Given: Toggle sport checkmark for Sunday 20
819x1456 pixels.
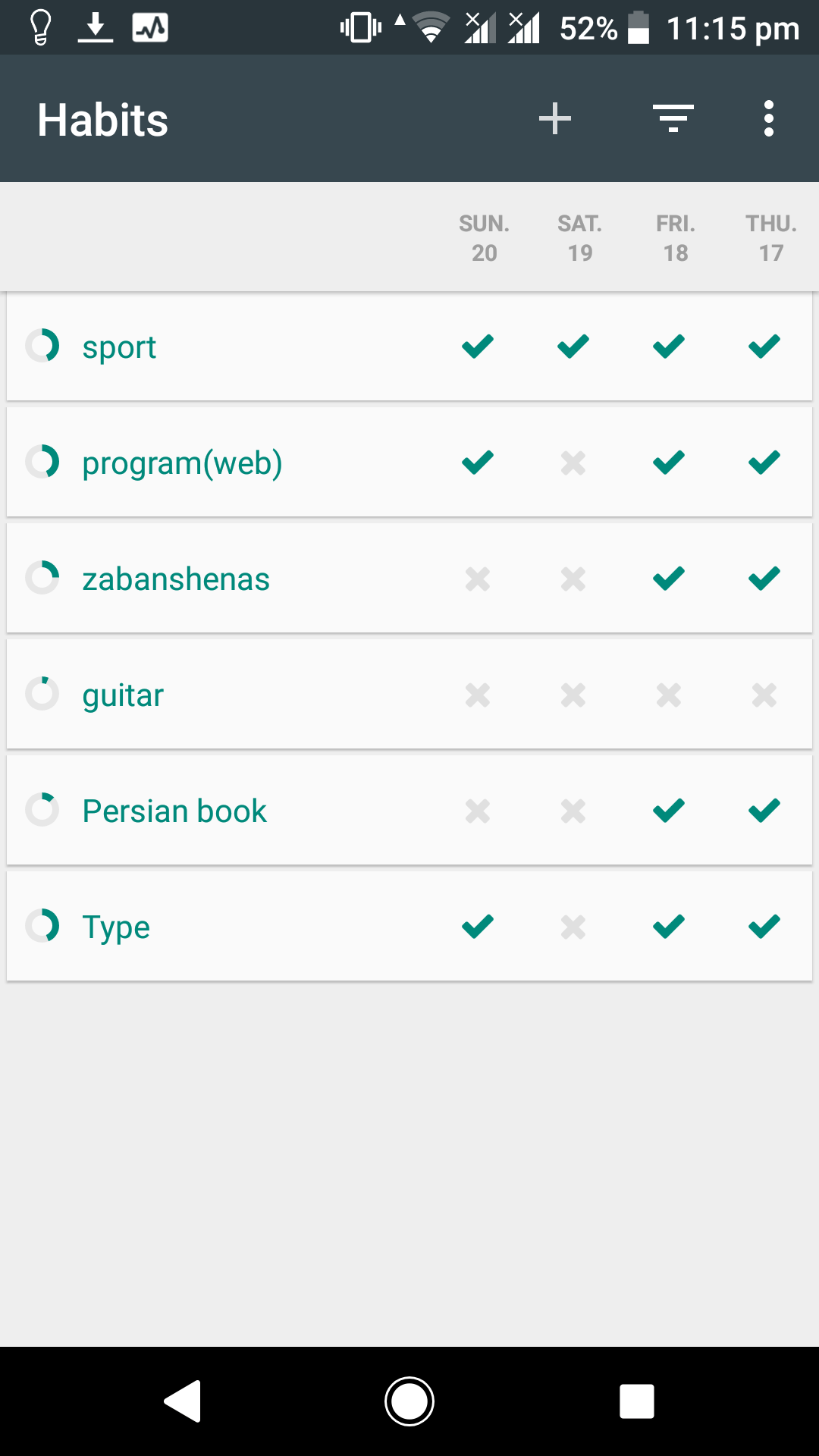Looking at the screenshot, I should tap(478, 347).
